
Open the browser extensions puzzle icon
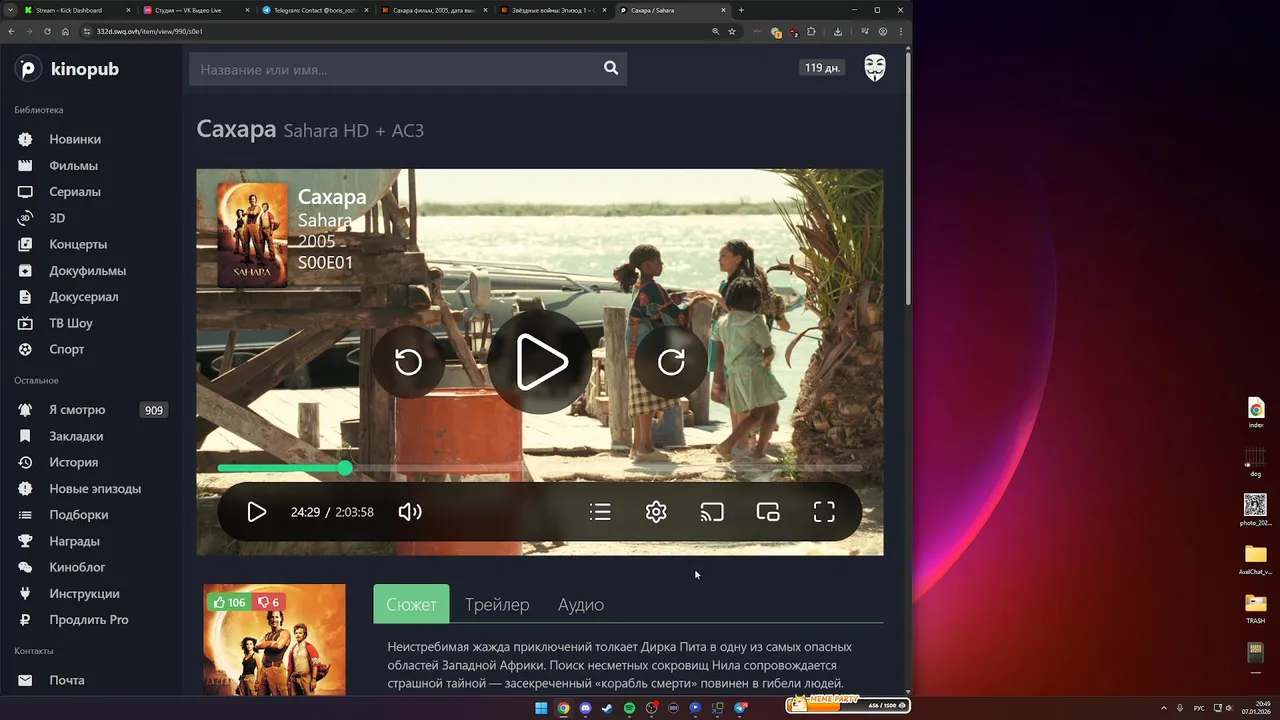(x=811, y=31)
